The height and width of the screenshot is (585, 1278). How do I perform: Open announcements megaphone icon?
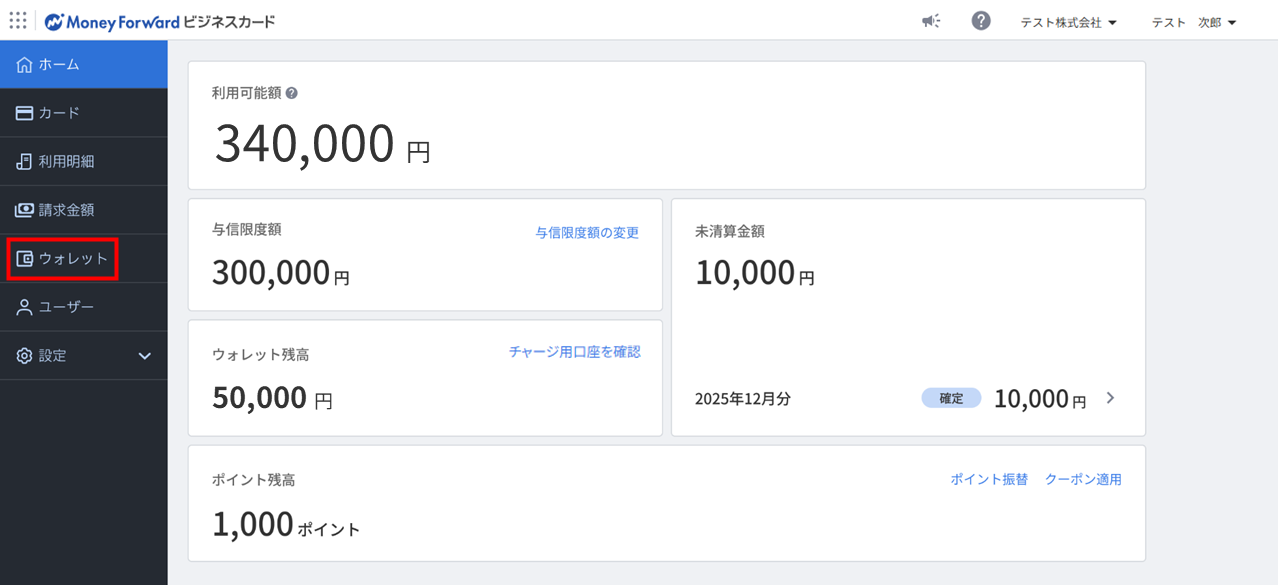(930, 22)
